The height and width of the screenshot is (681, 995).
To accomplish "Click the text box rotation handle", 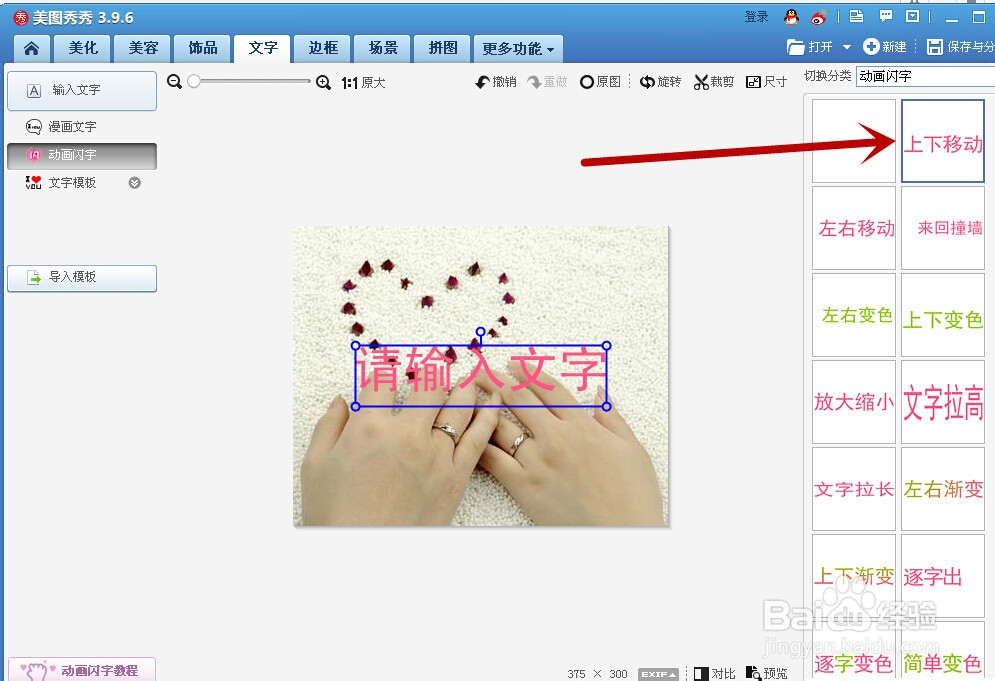I will click(480, 331).
